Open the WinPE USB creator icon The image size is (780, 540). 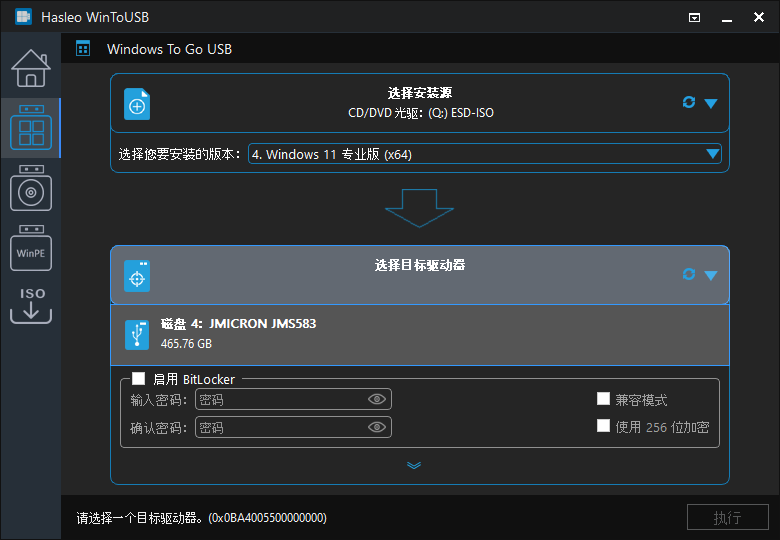(x=31, y=248)
